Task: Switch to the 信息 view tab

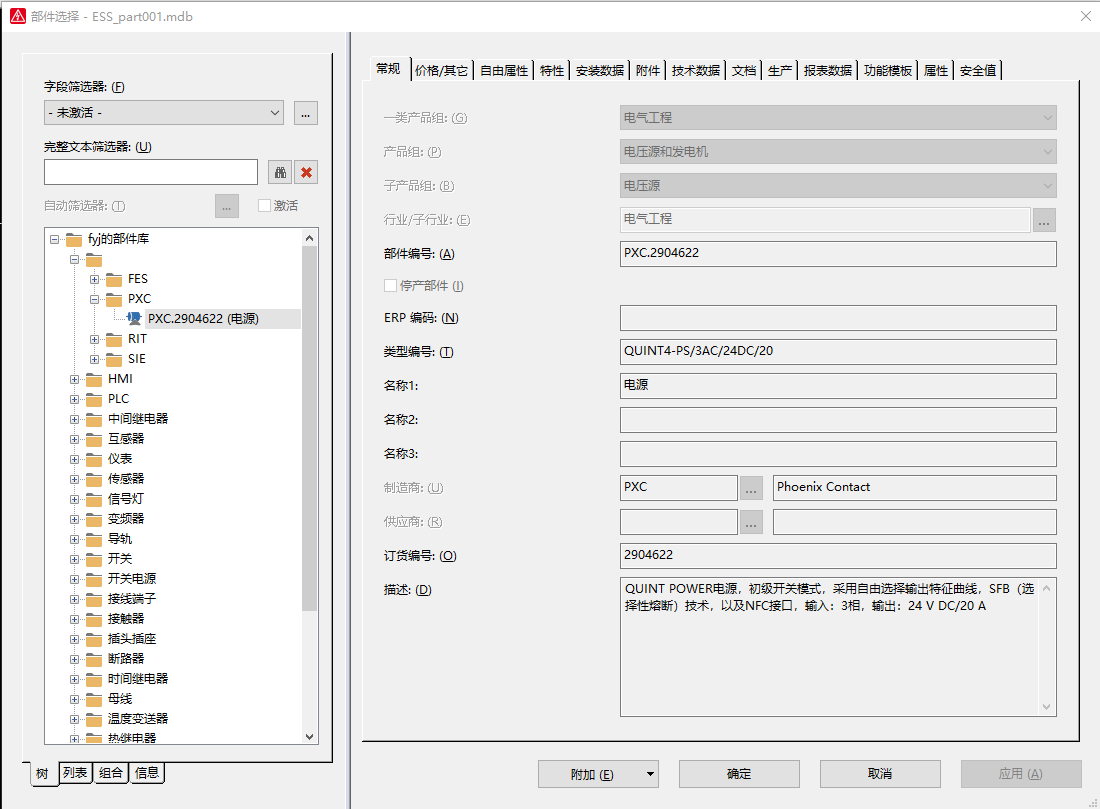Action: click(147, 773)
